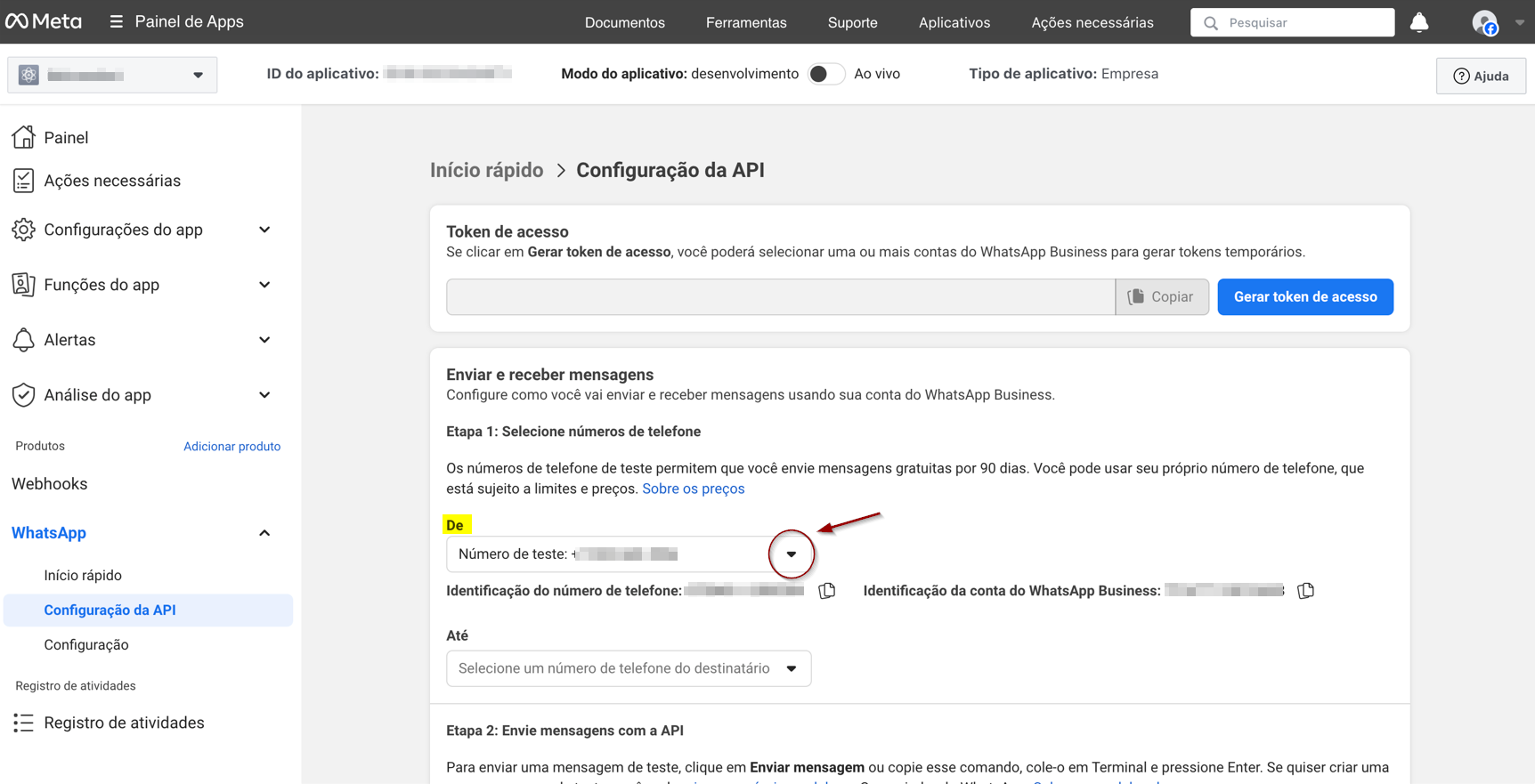Screen dimensions: 1535x784
Task: Toggle app mode to Ao vivo
Action: pyautogui.click(x=825, y=74)
